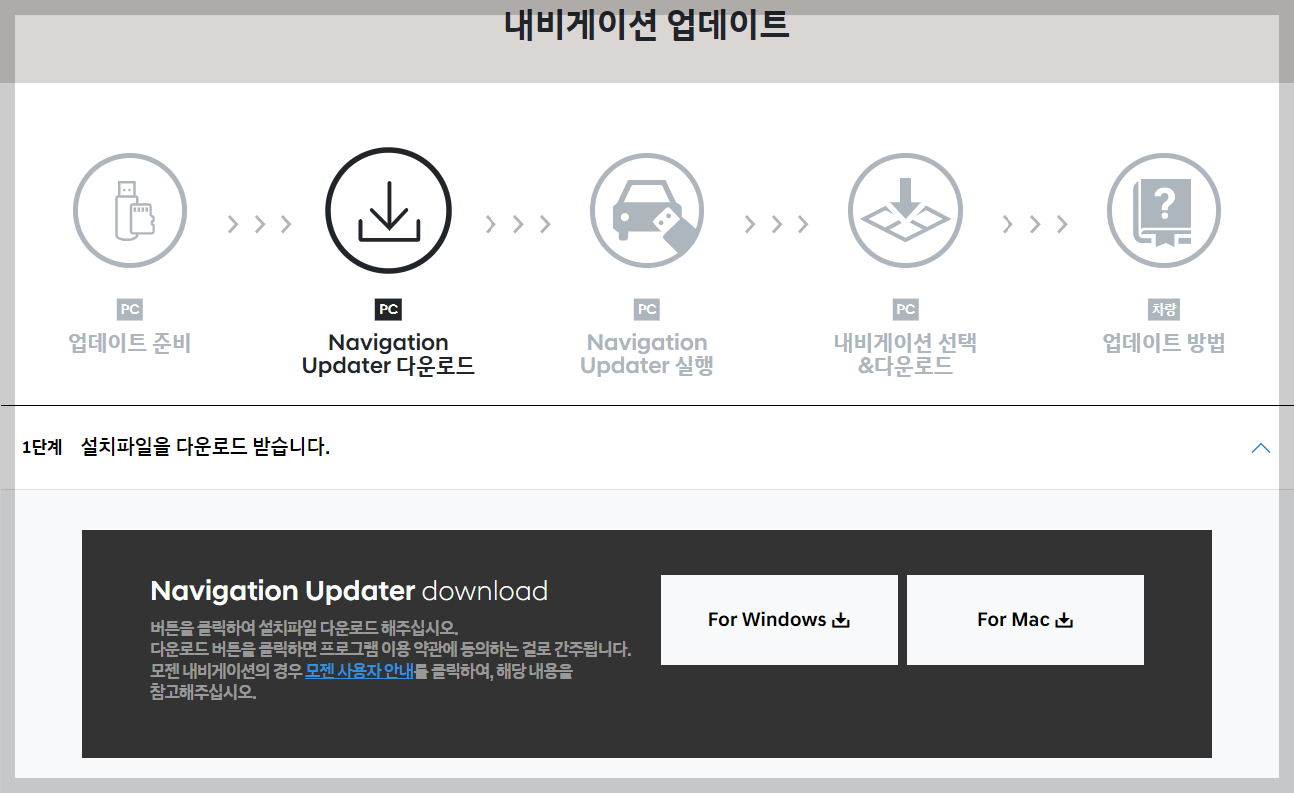Open the manual book icon for 업데이트 방법

1163,210
